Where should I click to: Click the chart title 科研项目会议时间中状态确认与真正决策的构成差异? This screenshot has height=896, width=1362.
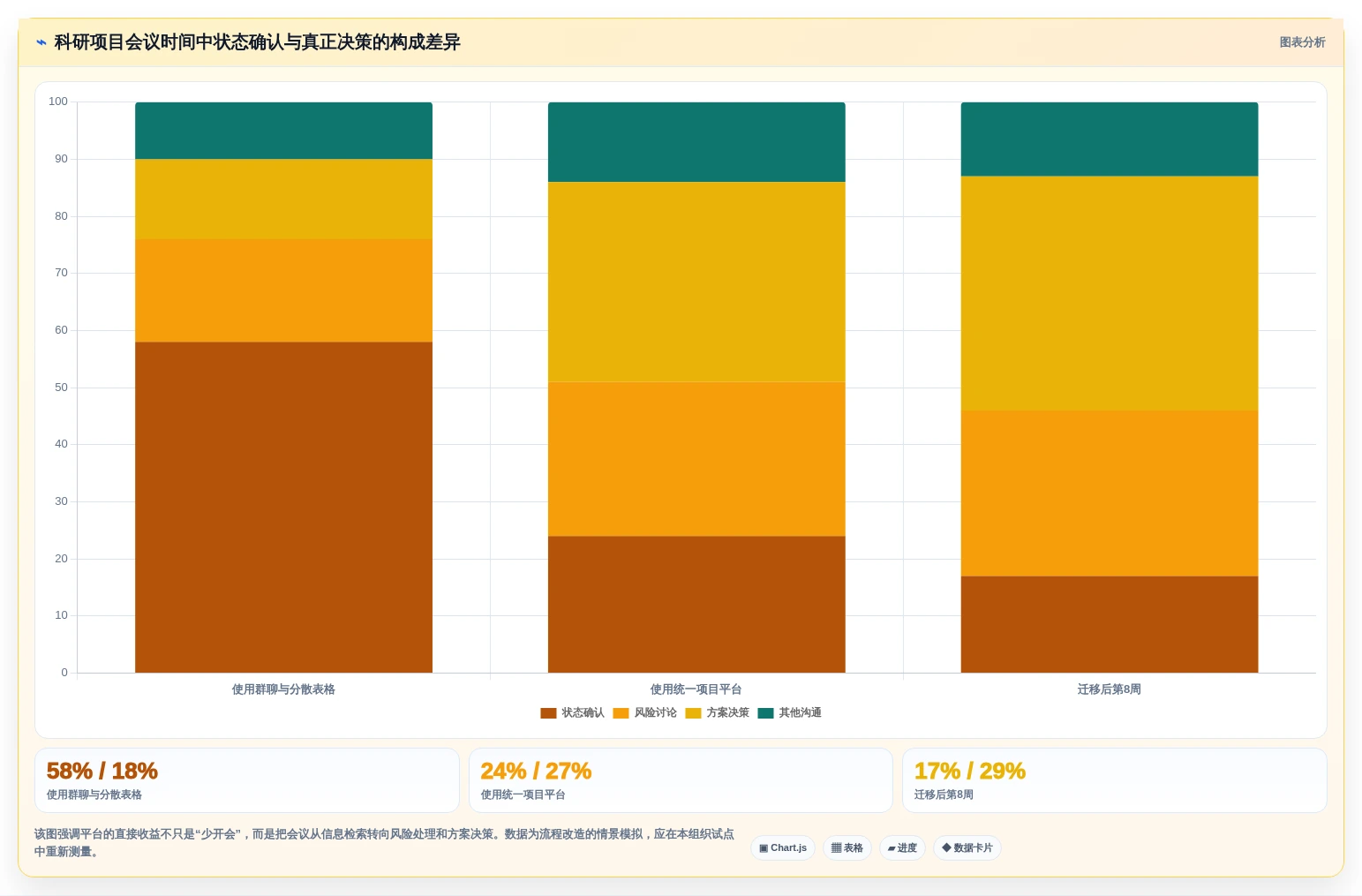coord(257,42)
